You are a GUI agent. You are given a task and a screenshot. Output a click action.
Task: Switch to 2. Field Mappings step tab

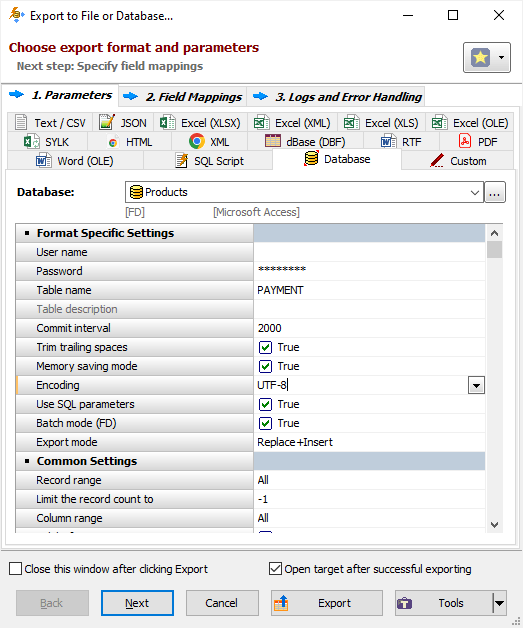tap(183, 97)
